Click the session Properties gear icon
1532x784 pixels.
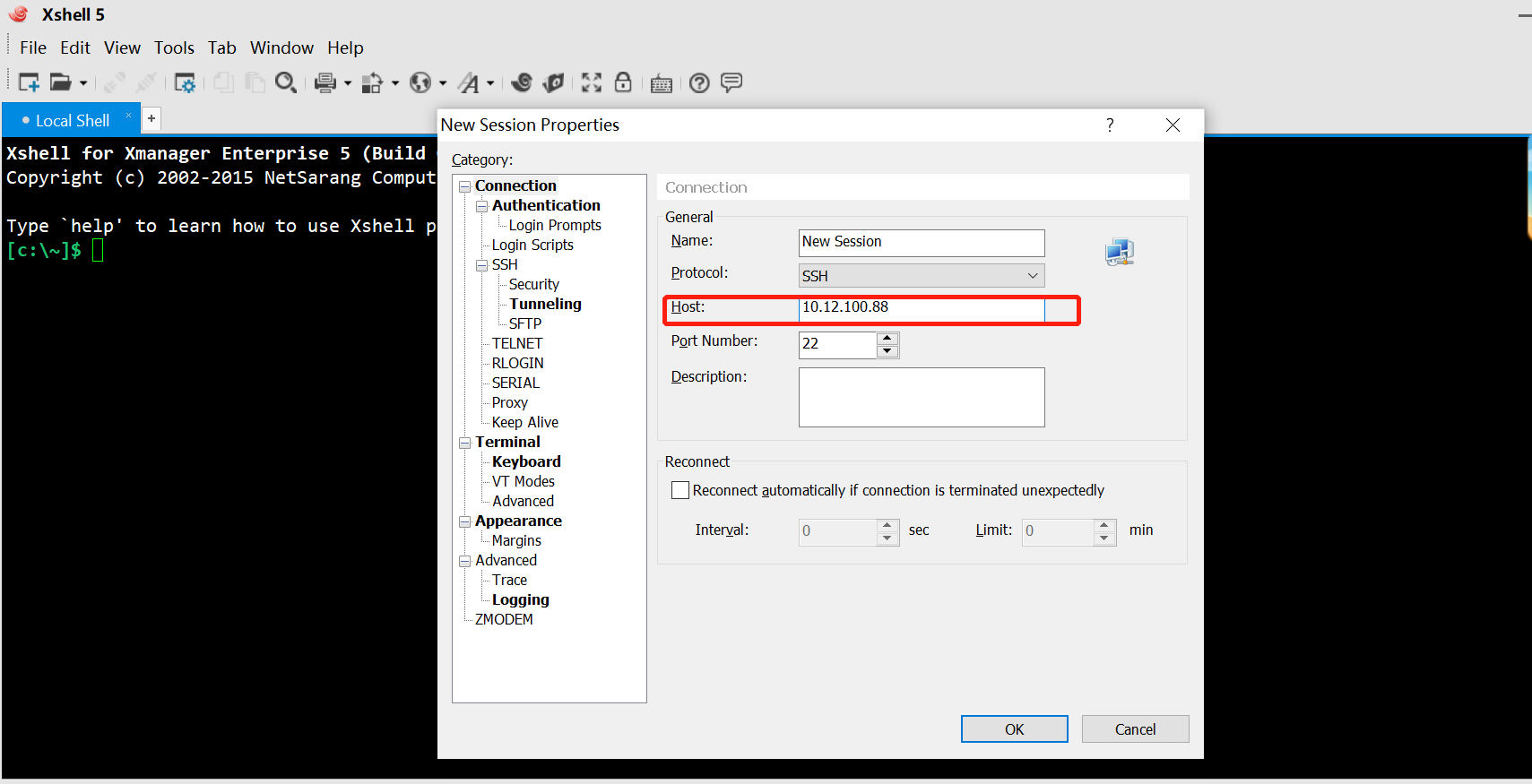click(185, 82)
